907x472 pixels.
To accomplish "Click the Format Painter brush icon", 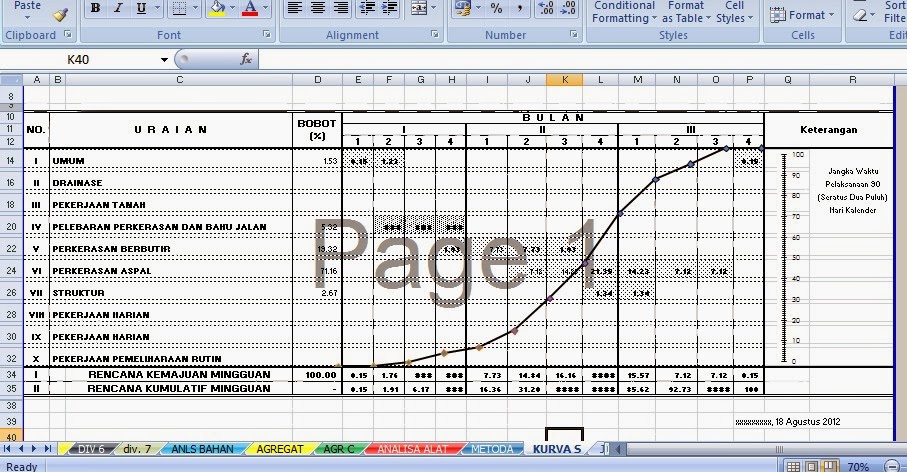I will 60,13.
